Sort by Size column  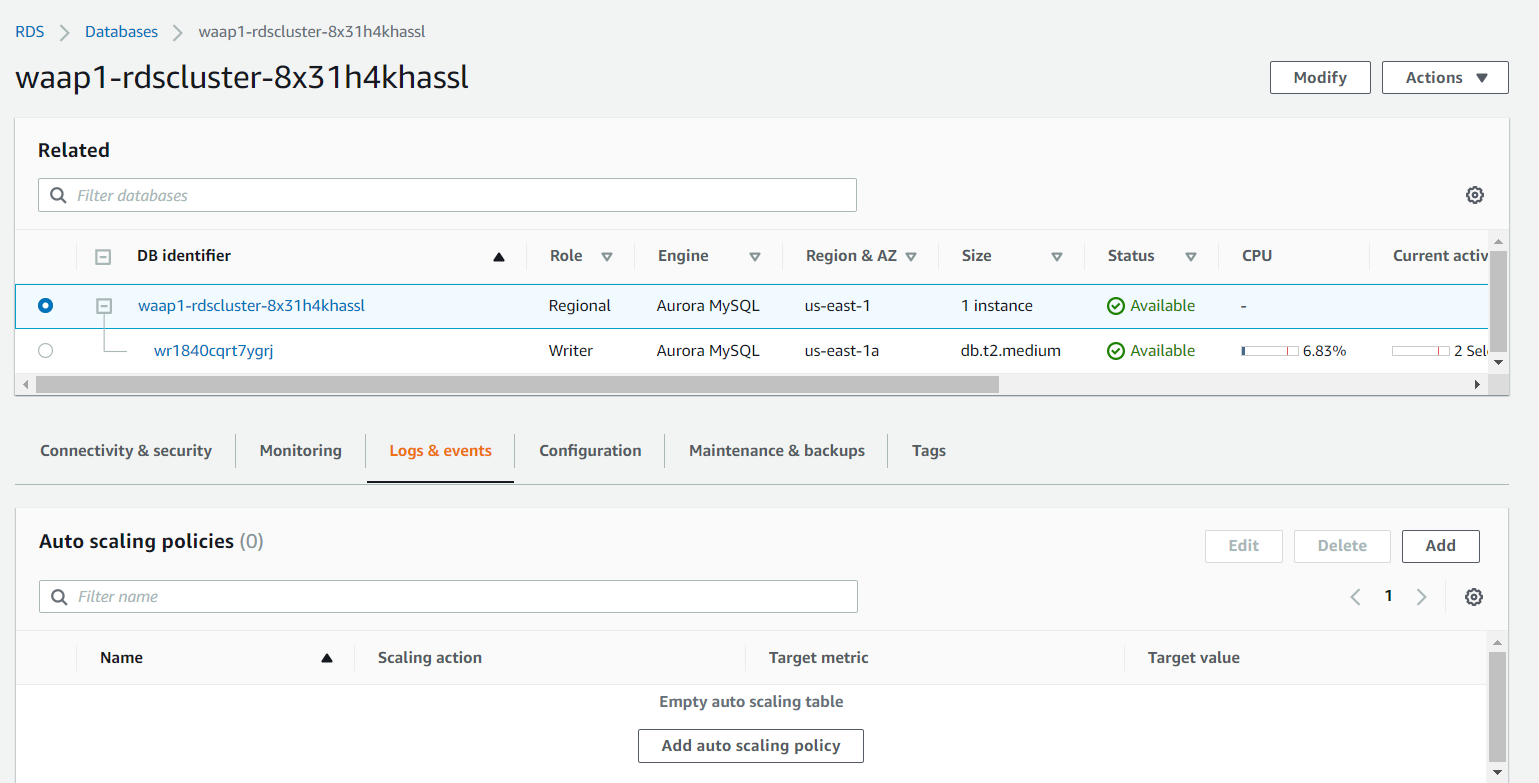[x=1057, y=257]
